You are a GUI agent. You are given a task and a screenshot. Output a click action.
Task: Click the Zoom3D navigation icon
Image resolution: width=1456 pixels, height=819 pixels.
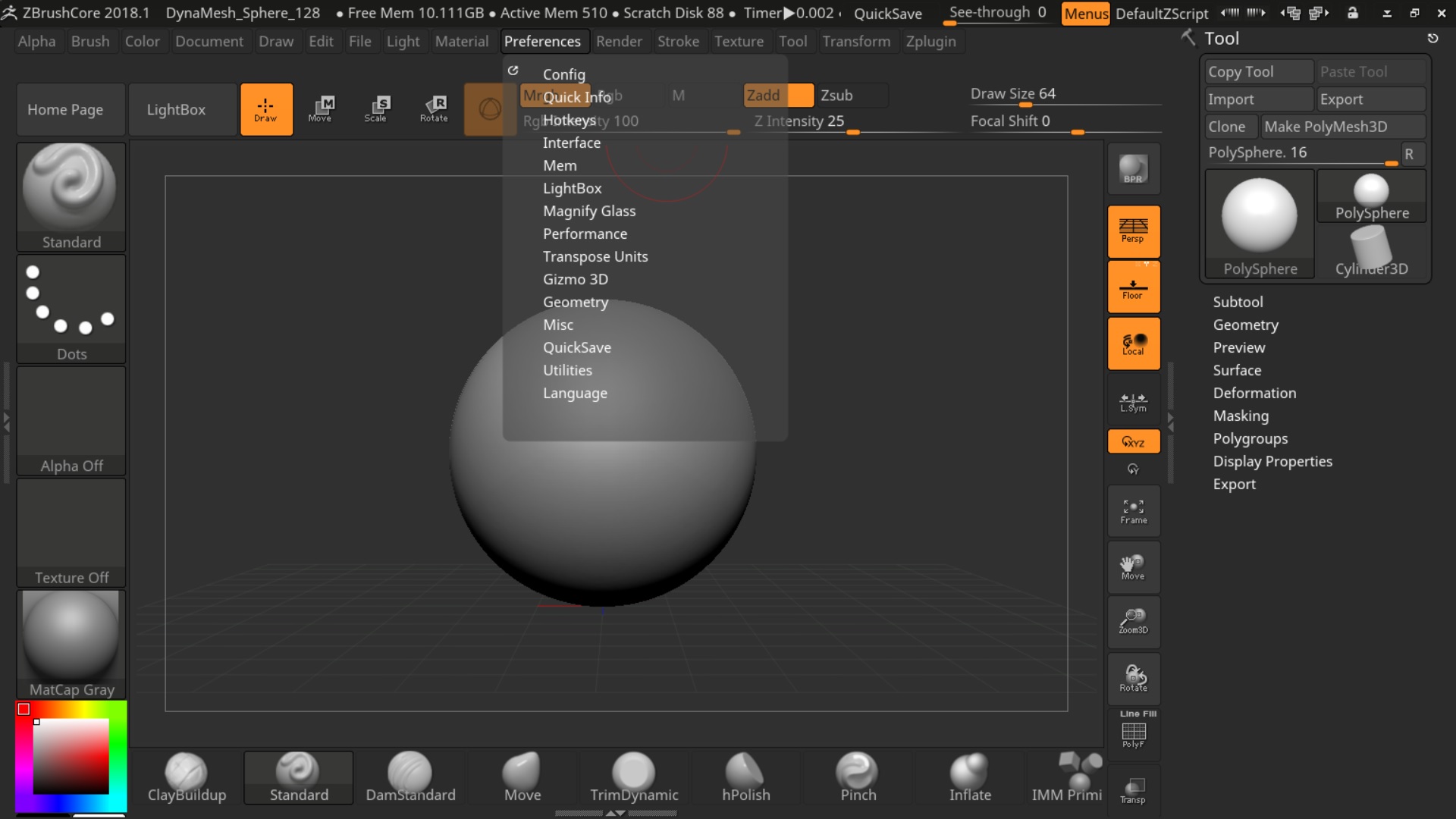tap(1134, 622)
